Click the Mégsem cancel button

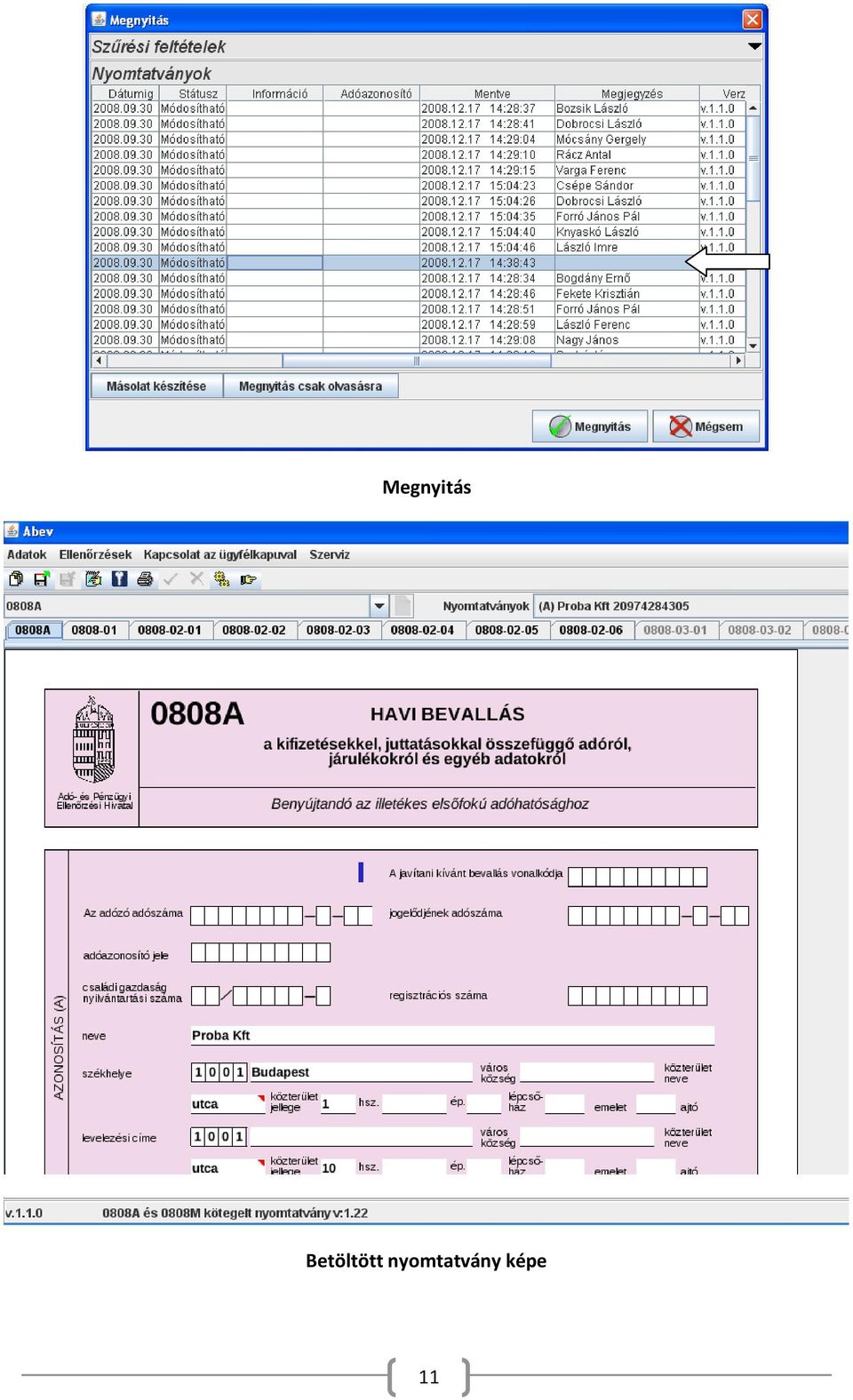pyautogui.click(x=706, y=426)
